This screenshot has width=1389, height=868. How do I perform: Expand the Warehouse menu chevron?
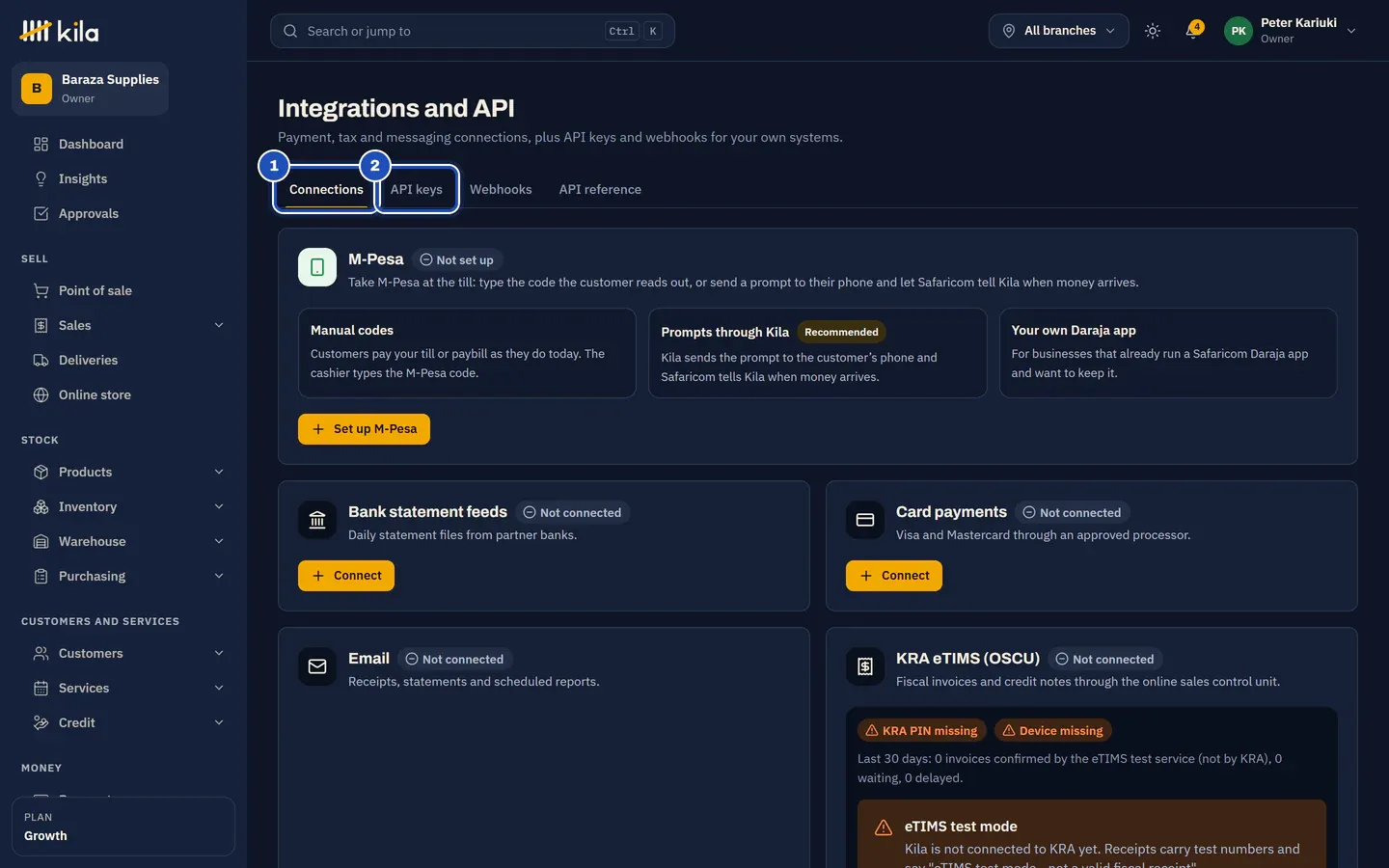click(219, 541)
